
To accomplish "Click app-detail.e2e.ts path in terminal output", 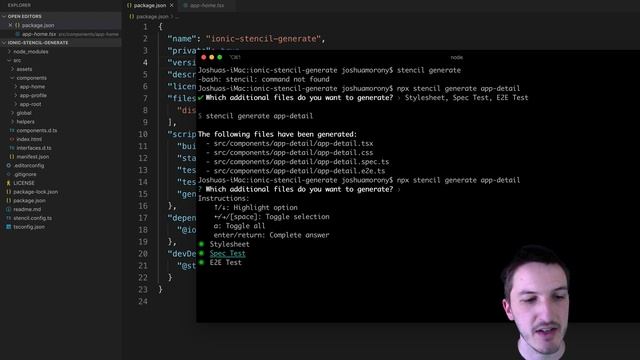I will pyautogui.click(x=299, y=171).
